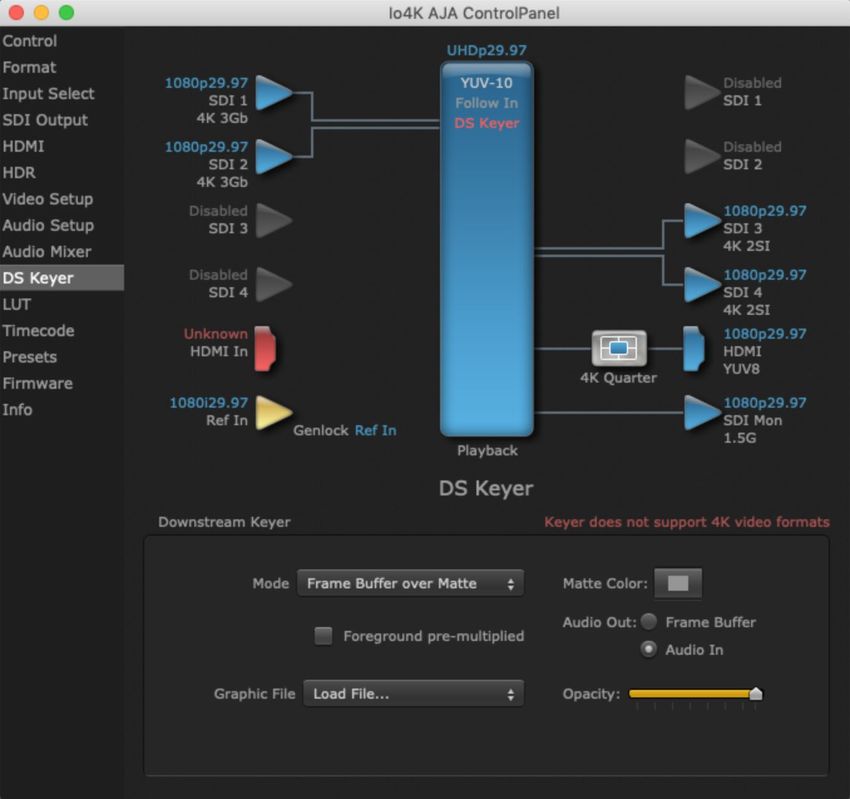Screen dimensions: 850x799
Task: Click the red DS Keyer label in framebuffer
Action: coord(487,123)
